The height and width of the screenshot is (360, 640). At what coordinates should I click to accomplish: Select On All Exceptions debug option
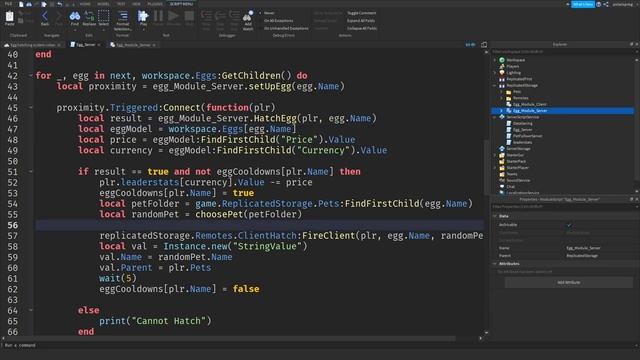click(278, 20)
